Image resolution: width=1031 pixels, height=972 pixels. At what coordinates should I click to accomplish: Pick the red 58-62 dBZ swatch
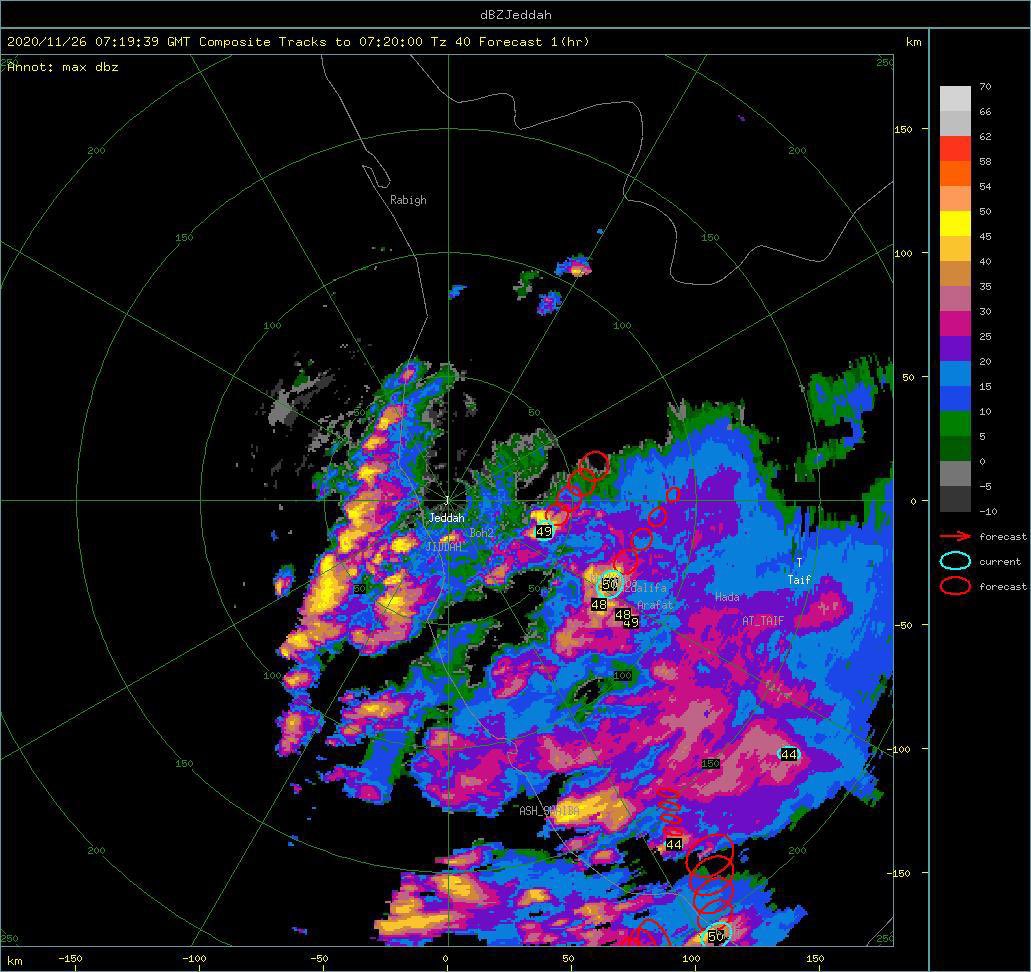pyautogui.click(x=955, y=149)
